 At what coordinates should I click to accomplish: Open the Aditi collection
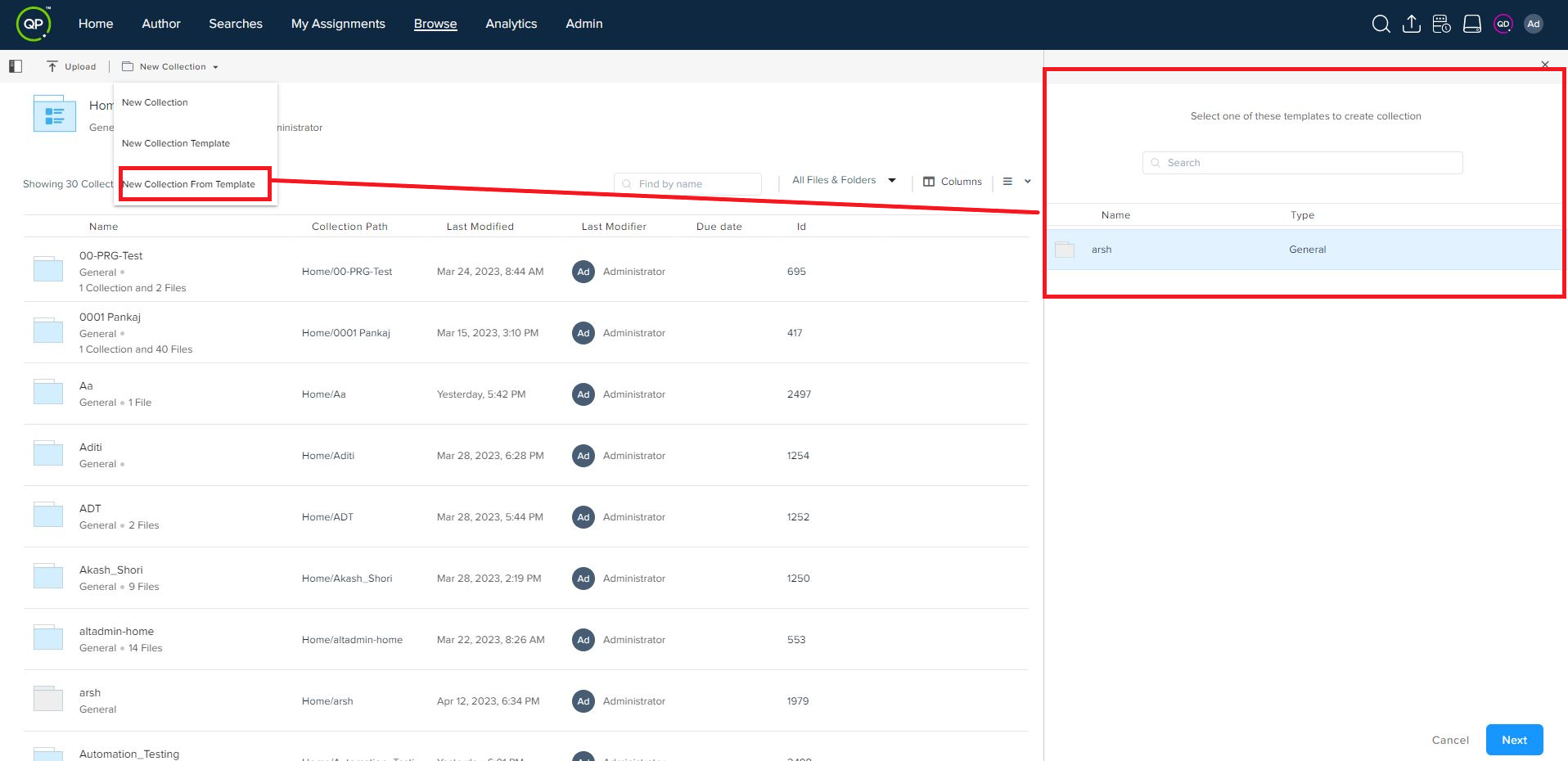[x=91, y=447]
